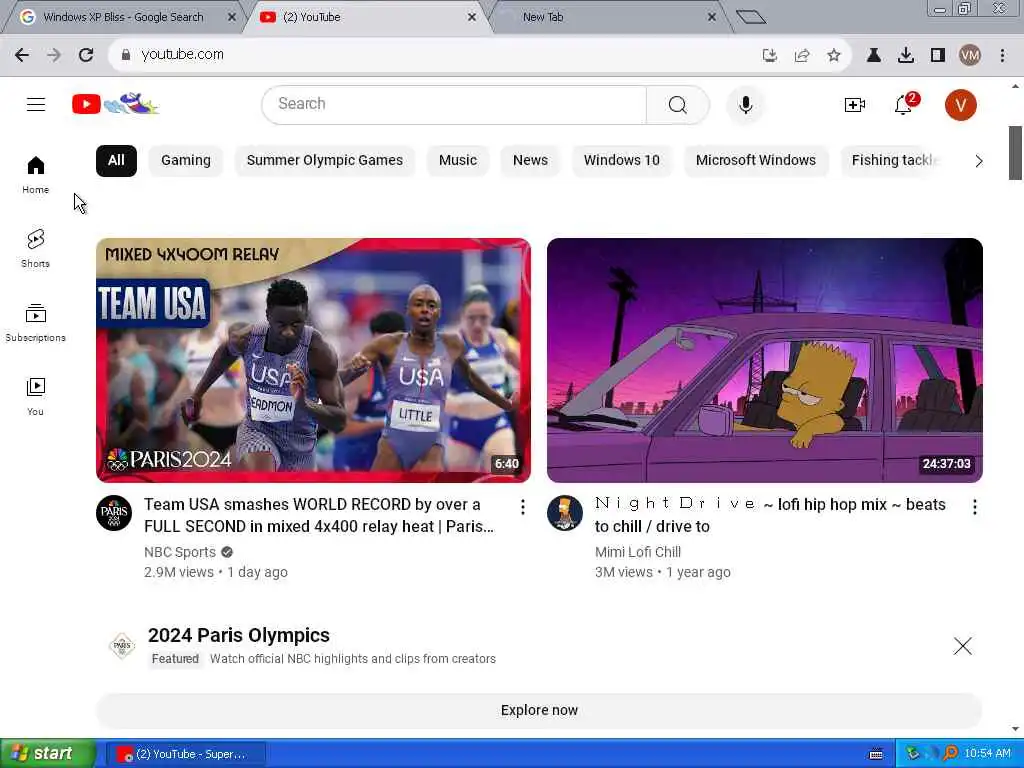Select the Music filter chip
Viewport: 1024px width, 768px height.
click(458, 161)
